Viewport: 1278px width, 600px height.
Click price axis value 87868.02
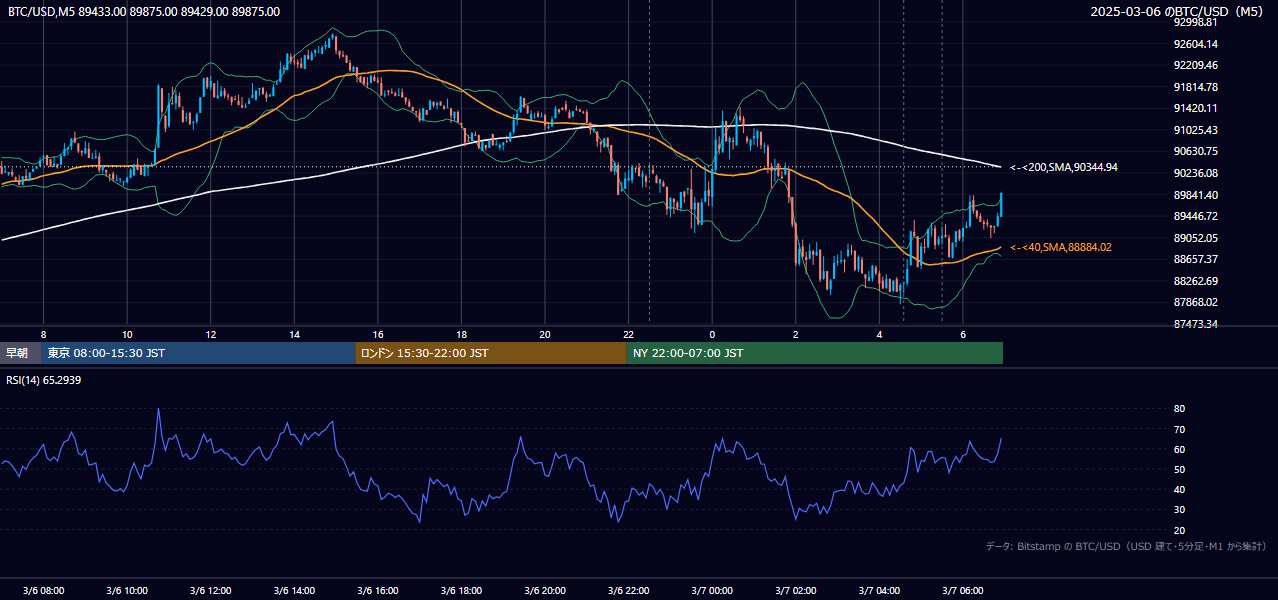1195,302
